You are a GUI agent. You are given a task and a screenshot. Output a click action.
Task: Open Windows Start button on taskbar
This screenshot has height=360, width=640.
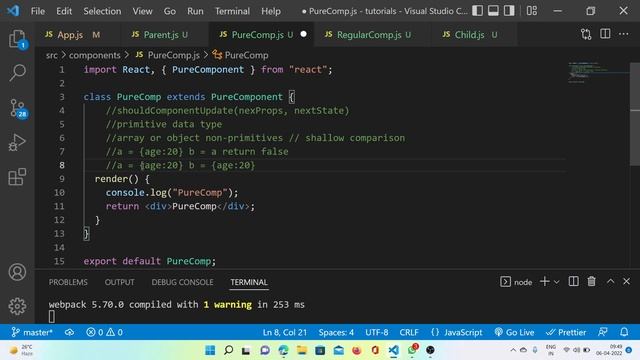(x=210, y=350)
